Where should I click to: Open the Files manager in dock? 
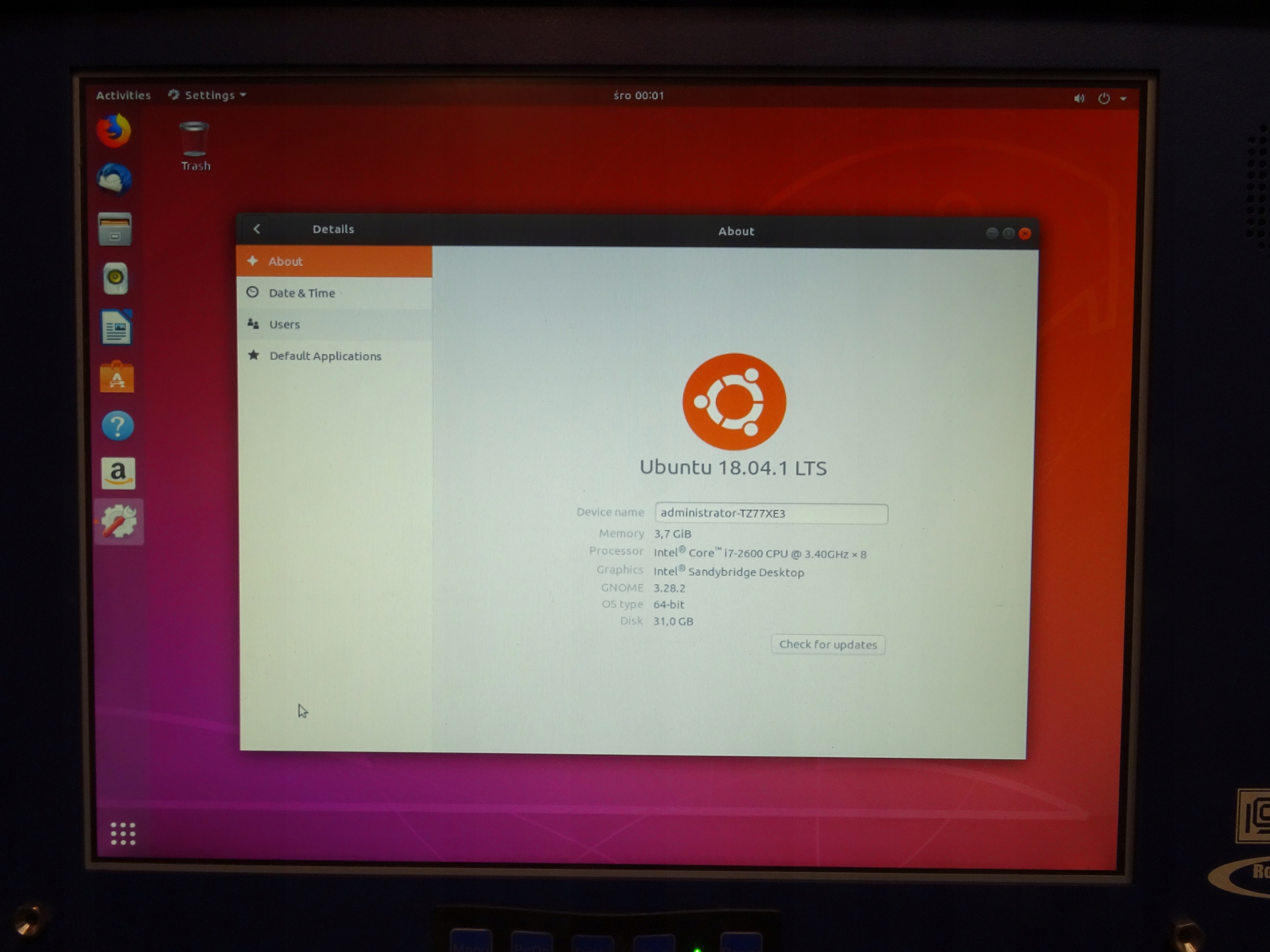pos(115,229)
